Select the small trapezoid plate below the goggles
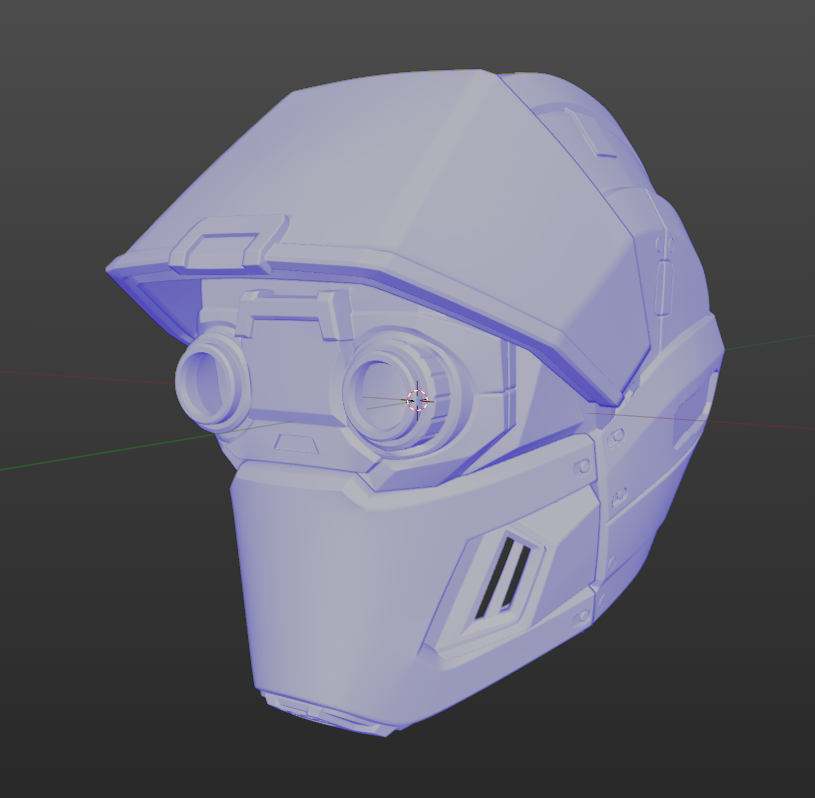Viewport: 815px width, 798px height. tap(296, 444)
